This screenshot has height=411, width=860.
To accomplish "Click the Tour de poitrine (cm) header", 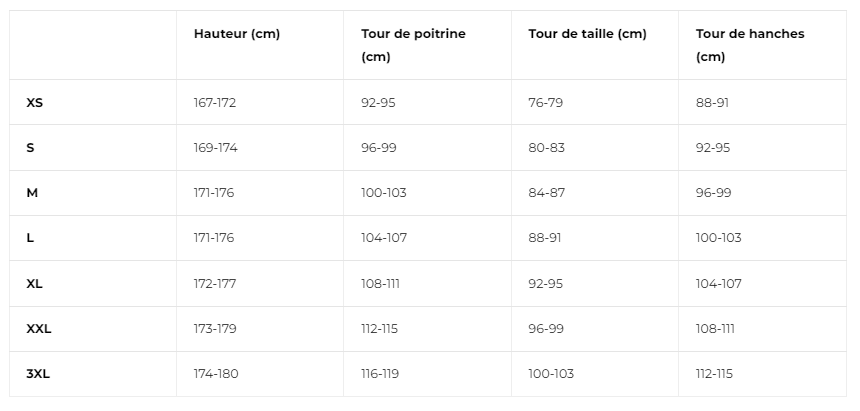I will coord(413,45).
